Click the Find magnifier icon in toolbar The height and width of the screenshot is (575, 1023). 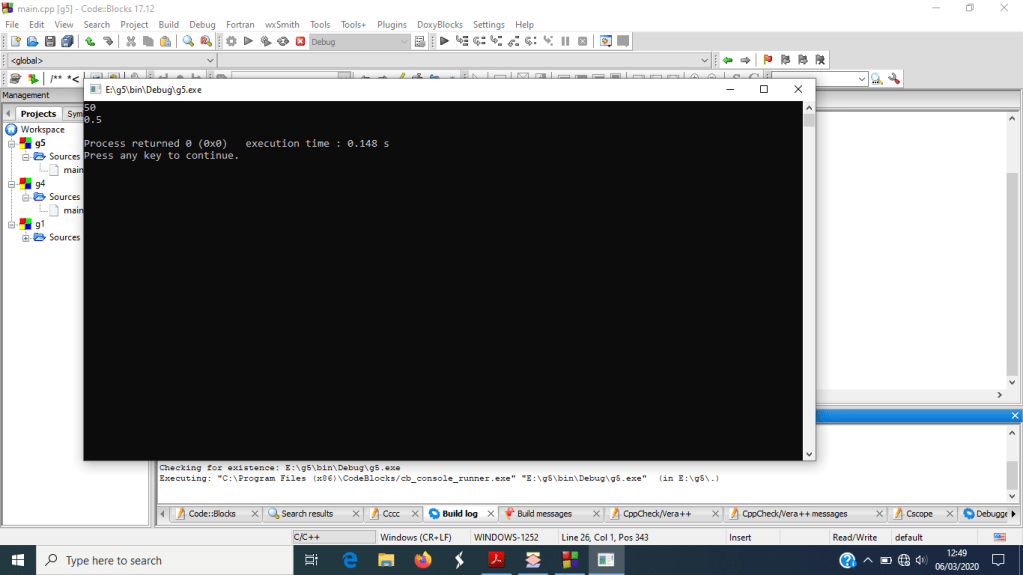pyautogui.click(x=188, y=41)
